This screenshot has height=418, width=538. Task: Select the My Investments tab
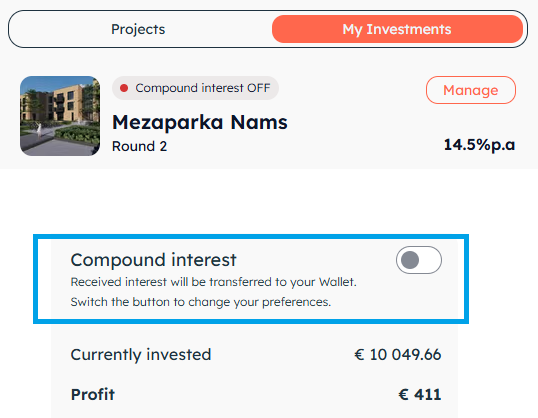(397, 29)
